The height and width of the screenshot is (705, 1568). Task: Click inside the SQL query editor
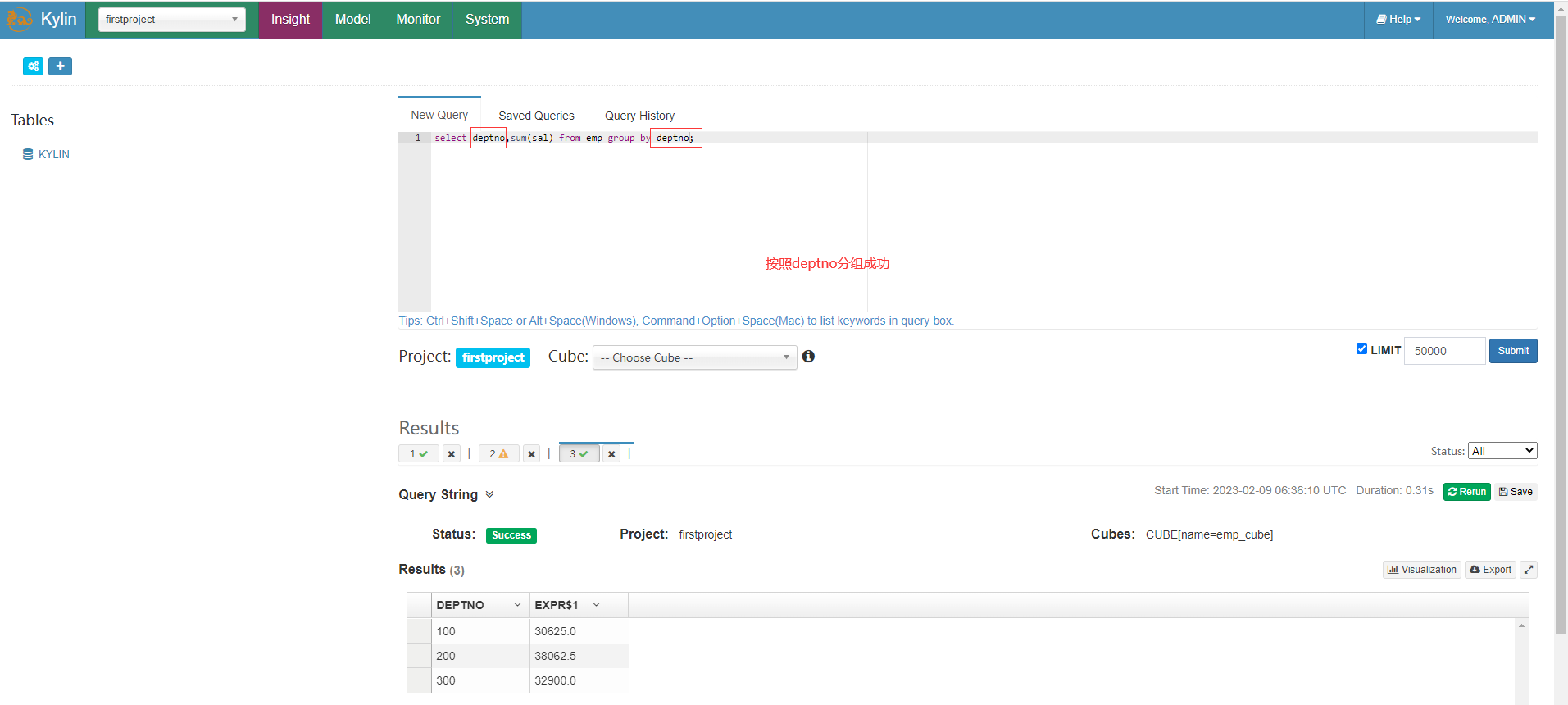pyautogui.click(x=984, y=221)
